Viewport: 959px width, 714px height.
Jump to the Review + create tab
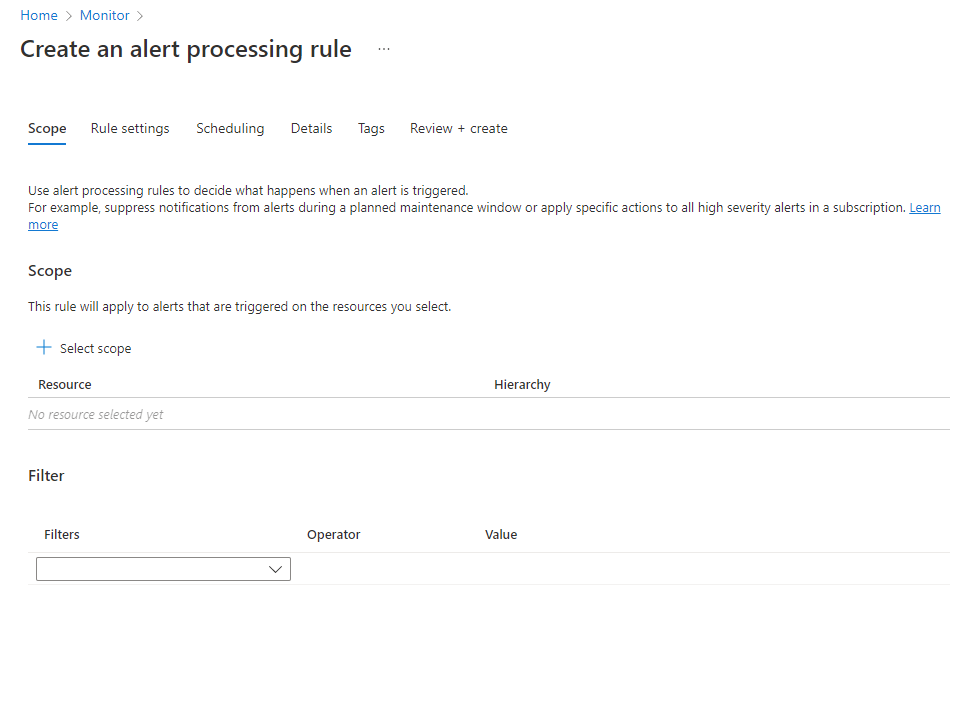459,128
